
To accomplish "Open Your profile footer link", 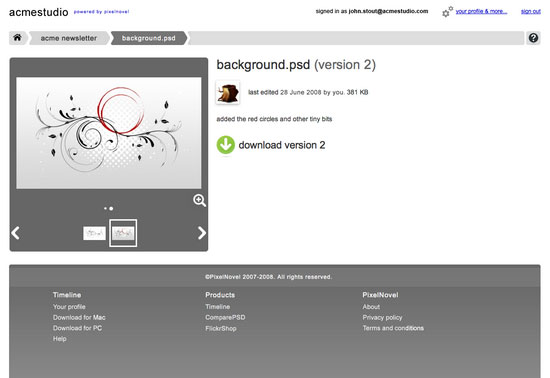I will click(x=69, y=307).
